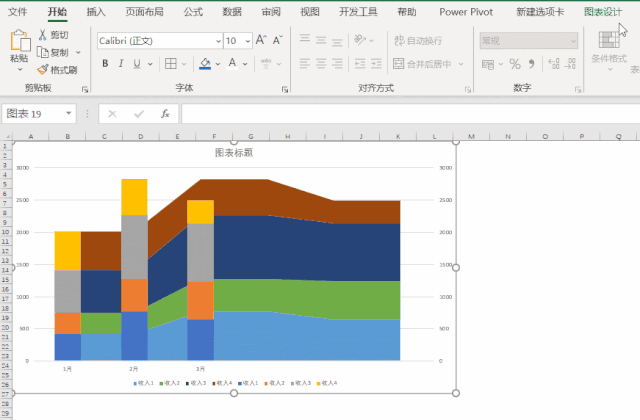Open Insert Function fx dialog
This screenshot has height=420, width=640.
[x=165, y=114]
